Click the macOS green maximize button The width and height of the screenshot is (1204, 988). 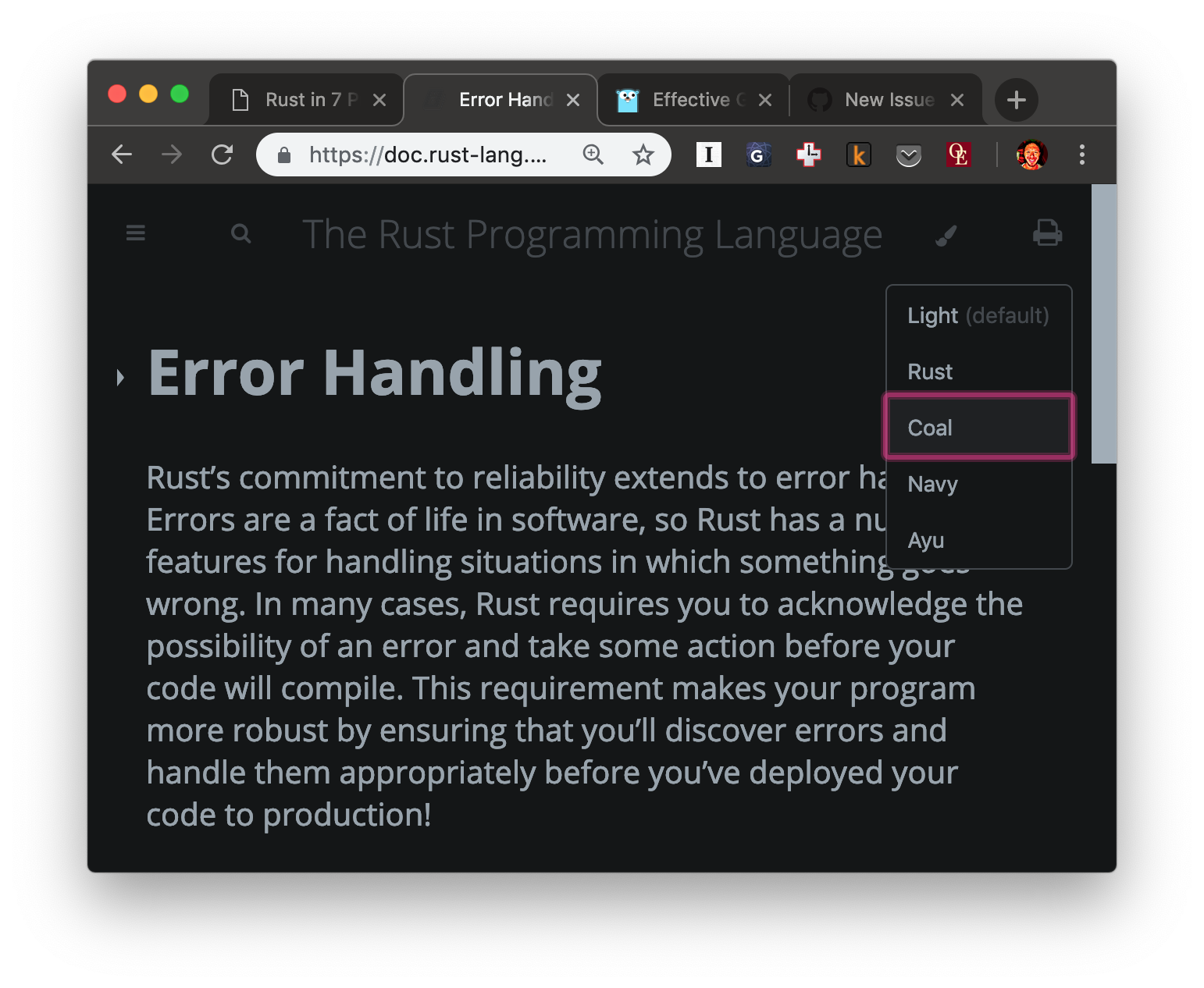180,94
